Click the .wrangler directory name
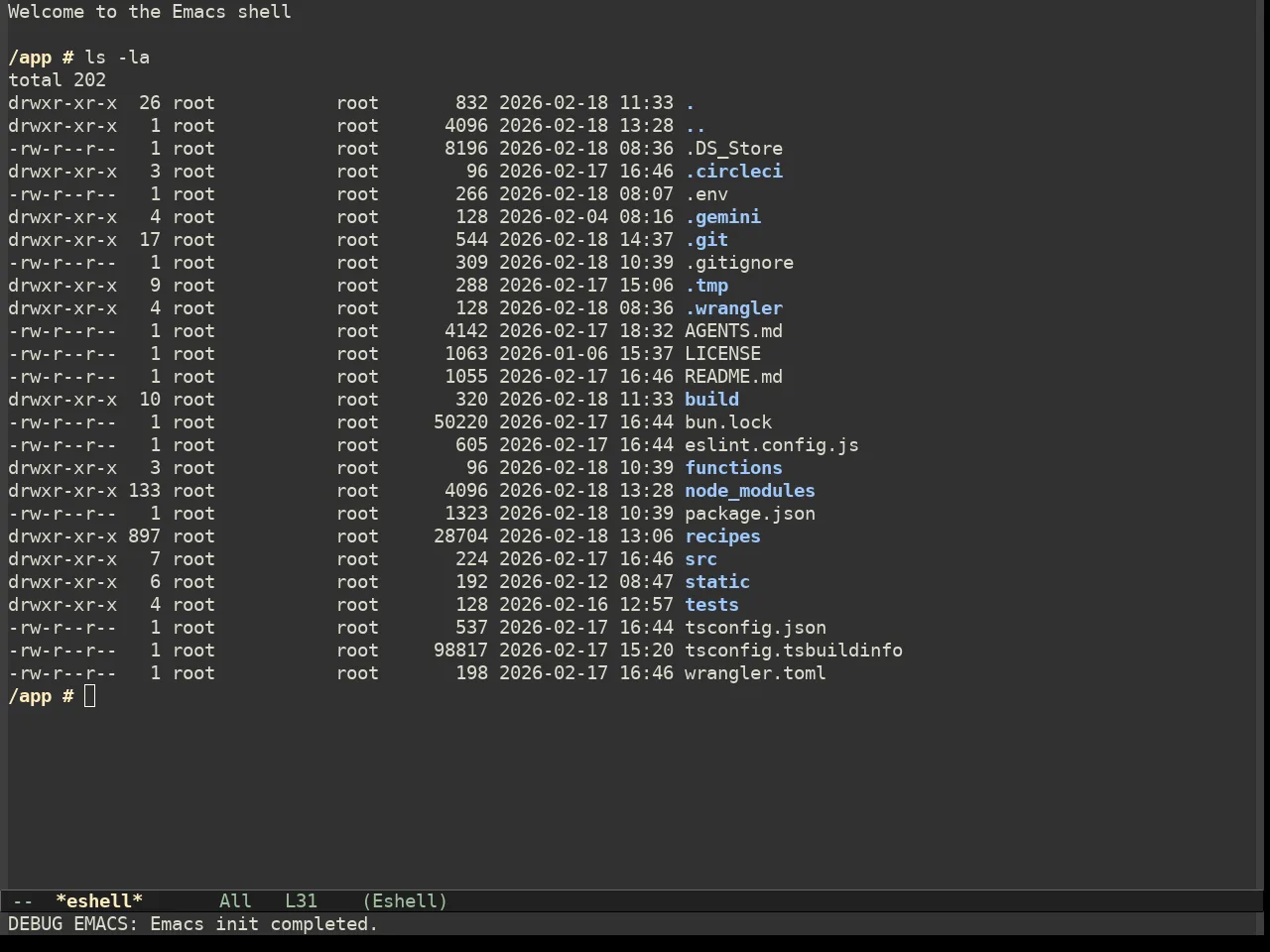 [733, 308]
